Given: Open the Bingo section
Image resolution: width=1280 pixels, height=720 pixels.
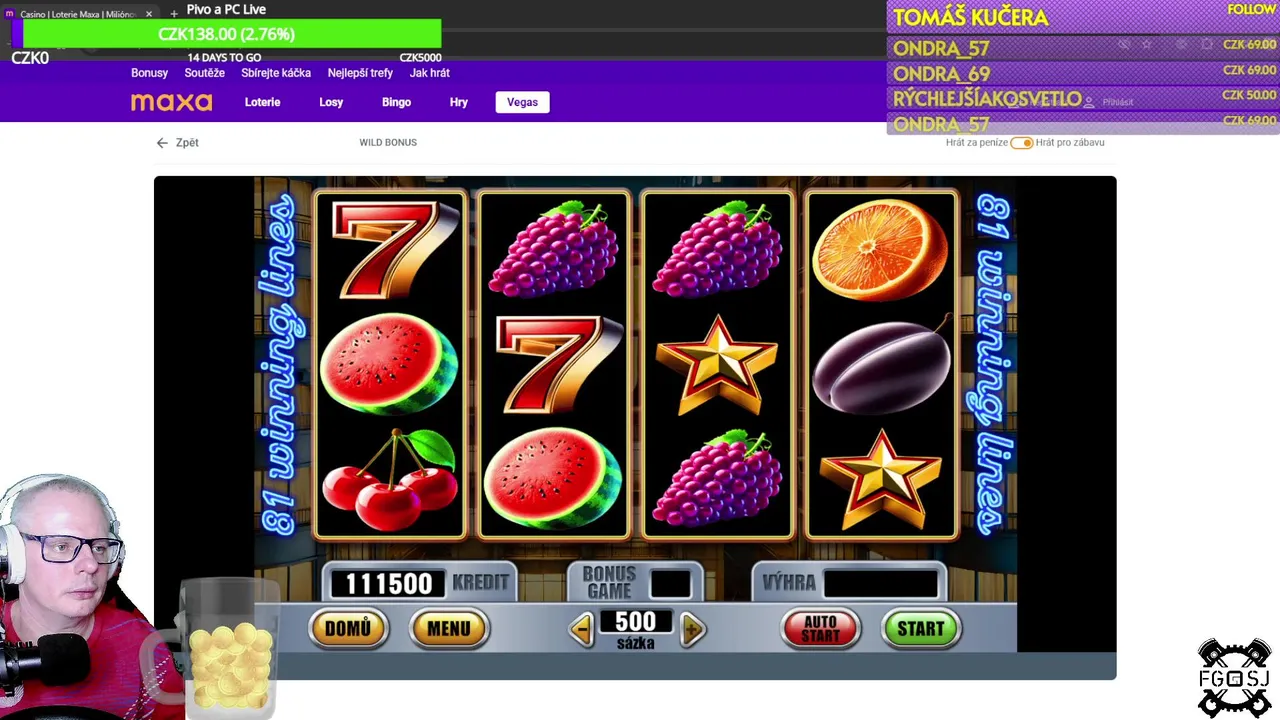Looking at the screenshot, I should tap(396, 102).
